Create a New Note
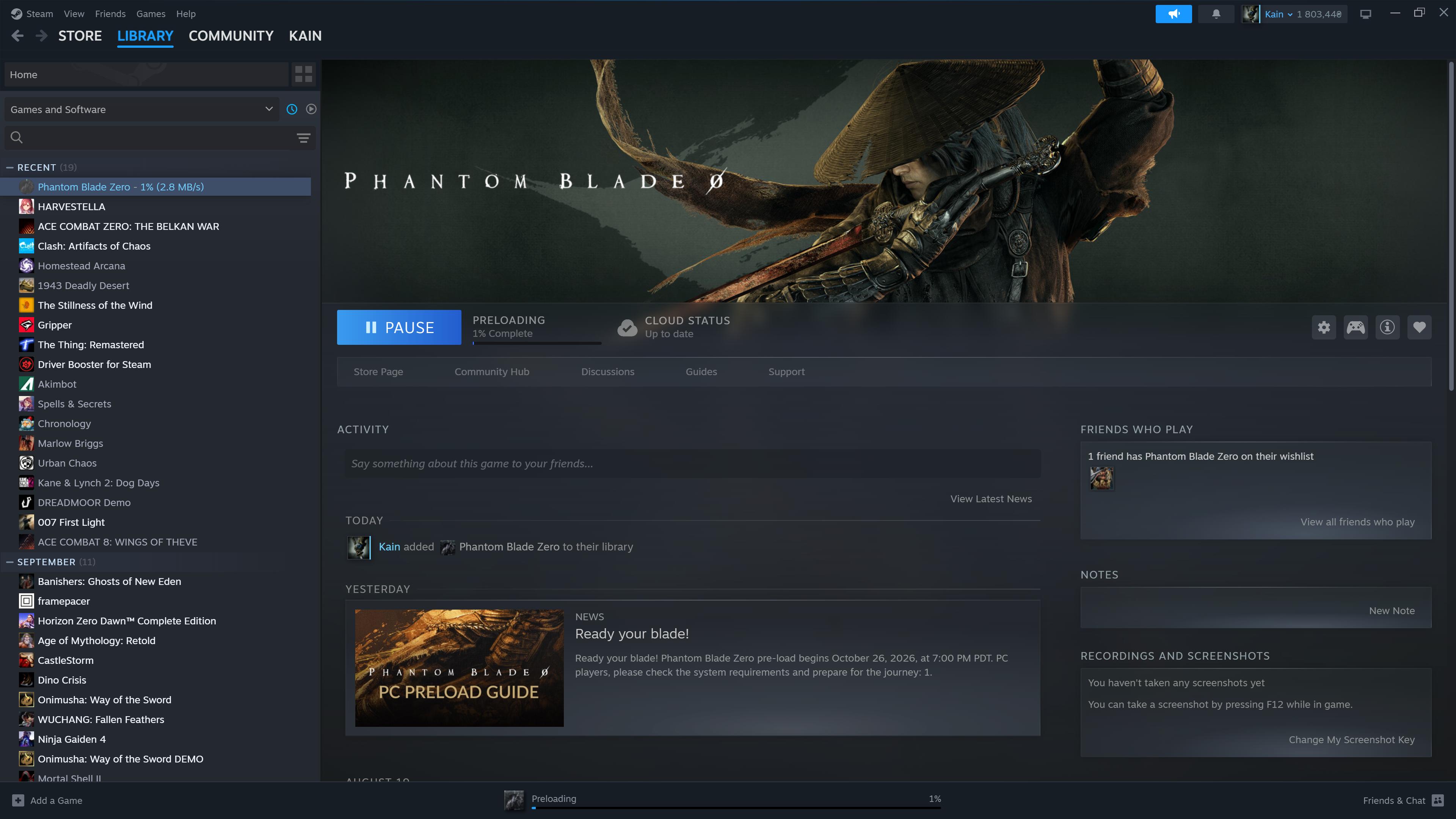This screenshot has width=1456, height=819. pos(1392,611)
